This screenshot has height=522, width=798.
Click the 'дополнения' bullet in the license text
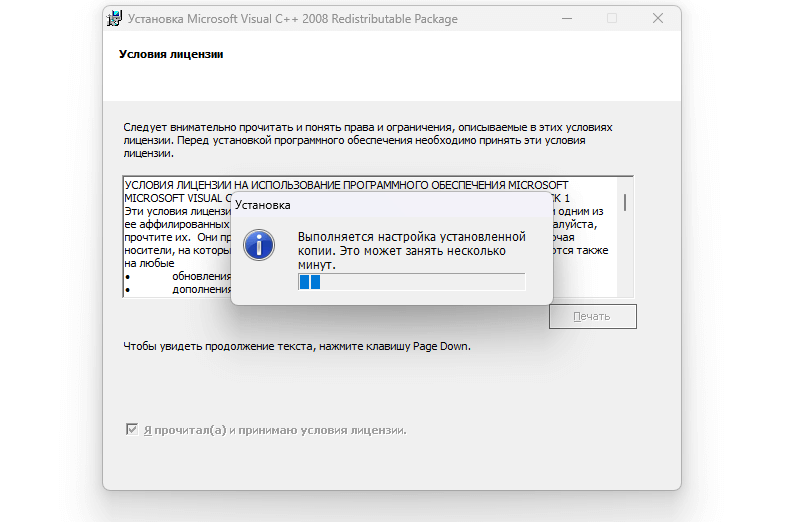(202, 289)
